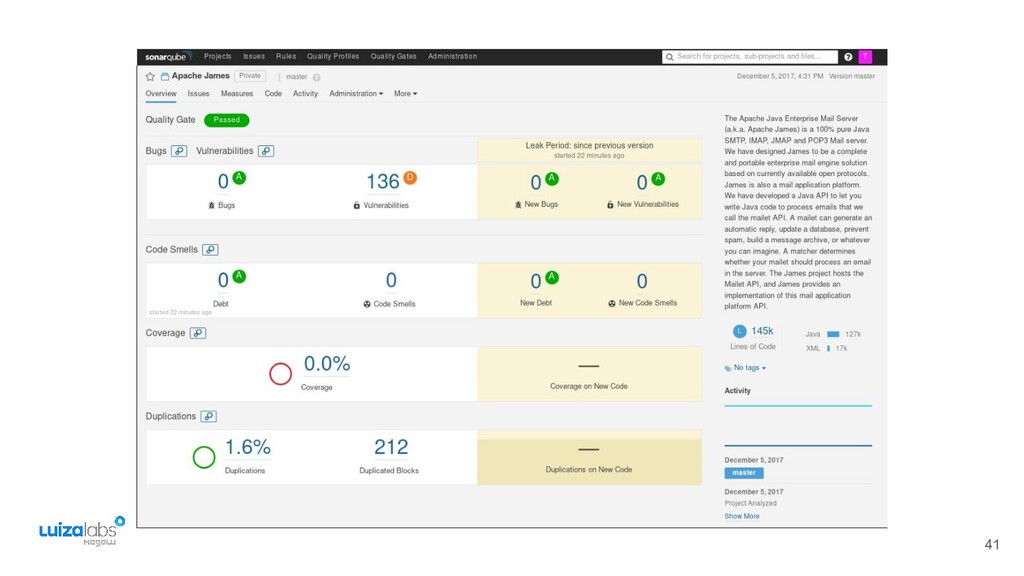This screenshot has height=576, width=1024.
Task: Click the Show More activity link
Action: pos(742,516)
